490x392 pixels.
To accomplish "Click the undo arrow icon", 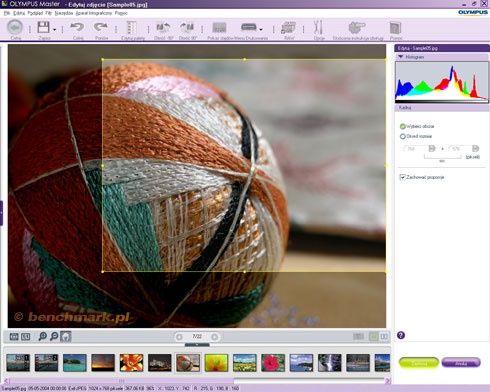I will click(77, 27).
